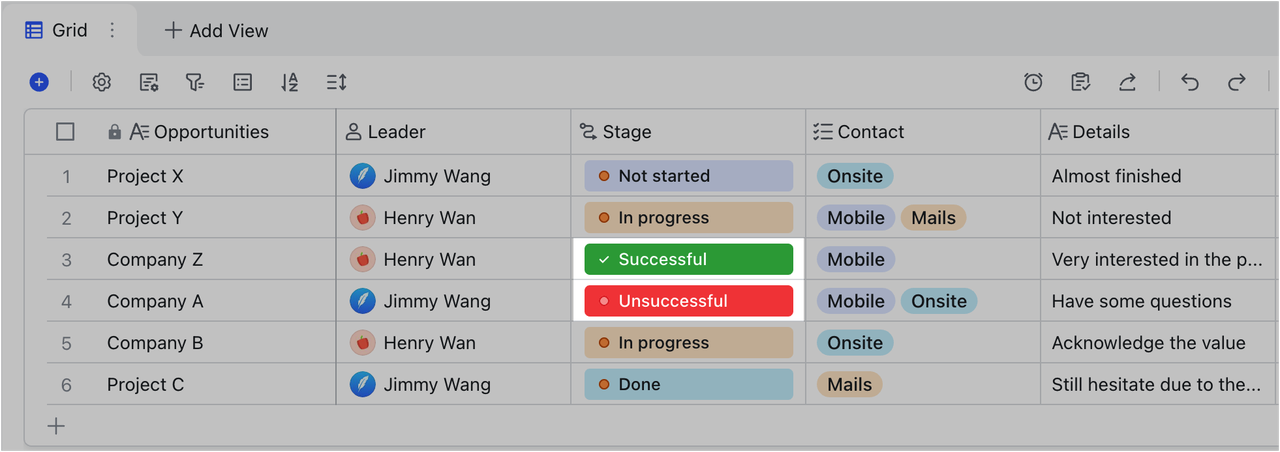
Task: Click the undo arrow
Action: click(1189, 82)
